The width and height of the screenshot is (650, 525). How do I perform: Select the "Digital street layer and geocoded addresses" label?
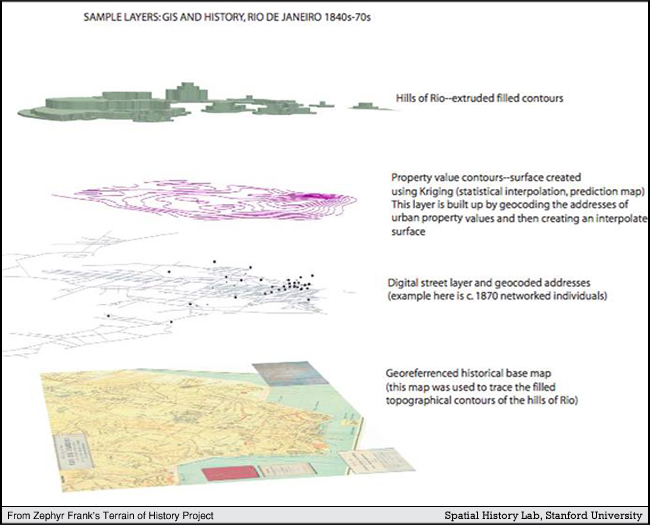coord(492,283)
